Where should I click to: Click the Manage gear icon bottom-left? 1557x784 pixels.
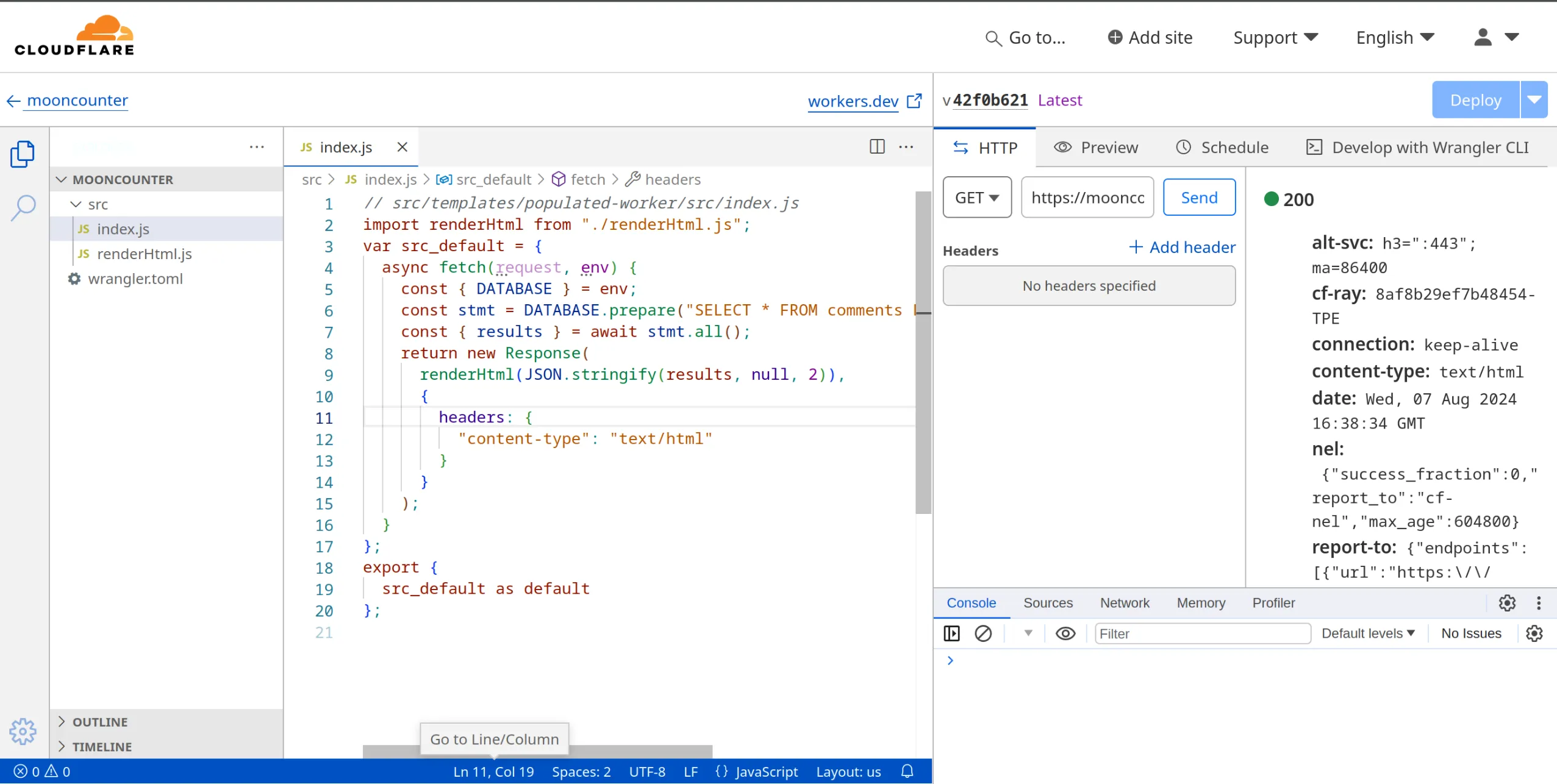pyautogui.click(x=23, y=730)
